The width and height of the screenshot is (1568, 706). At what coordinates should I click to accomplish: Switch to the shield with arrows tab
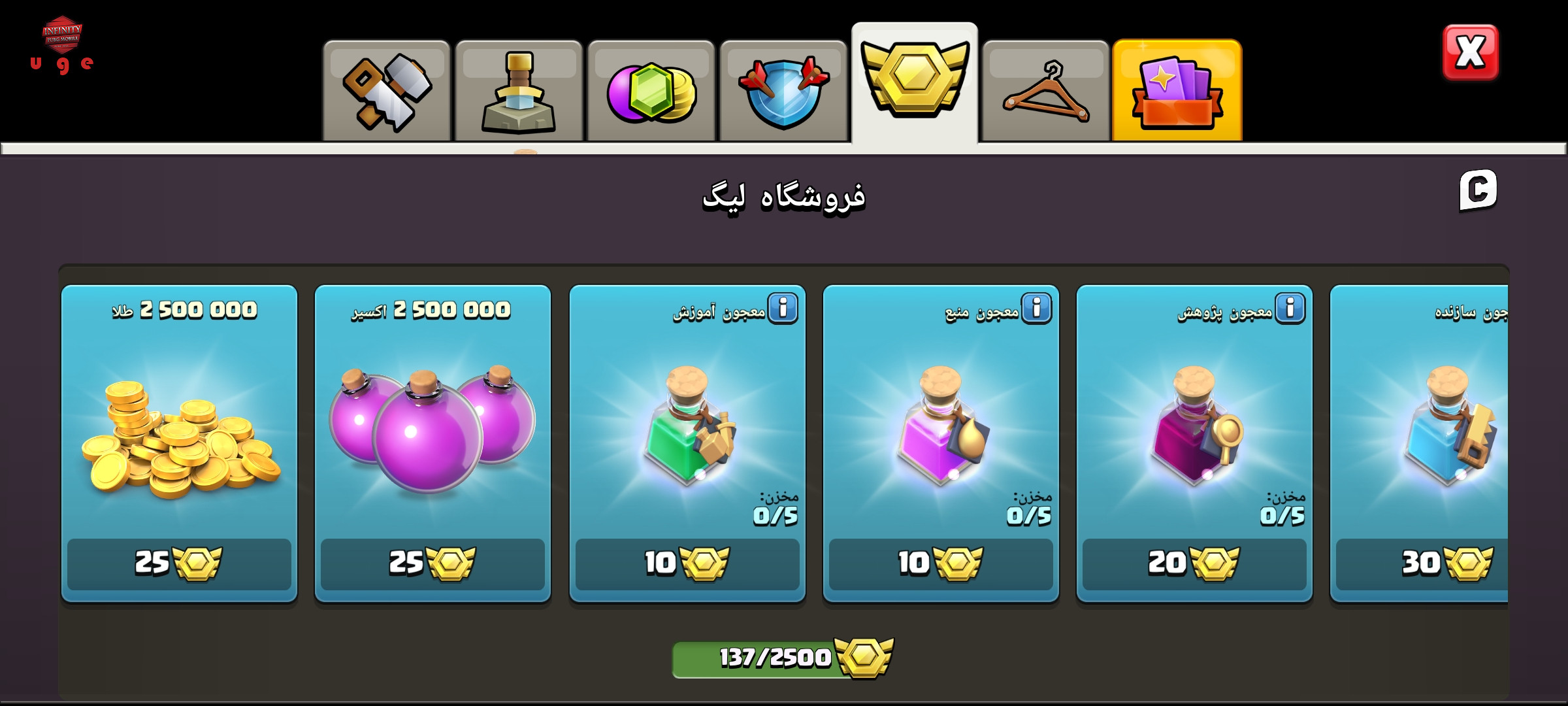tap(783, 92)
